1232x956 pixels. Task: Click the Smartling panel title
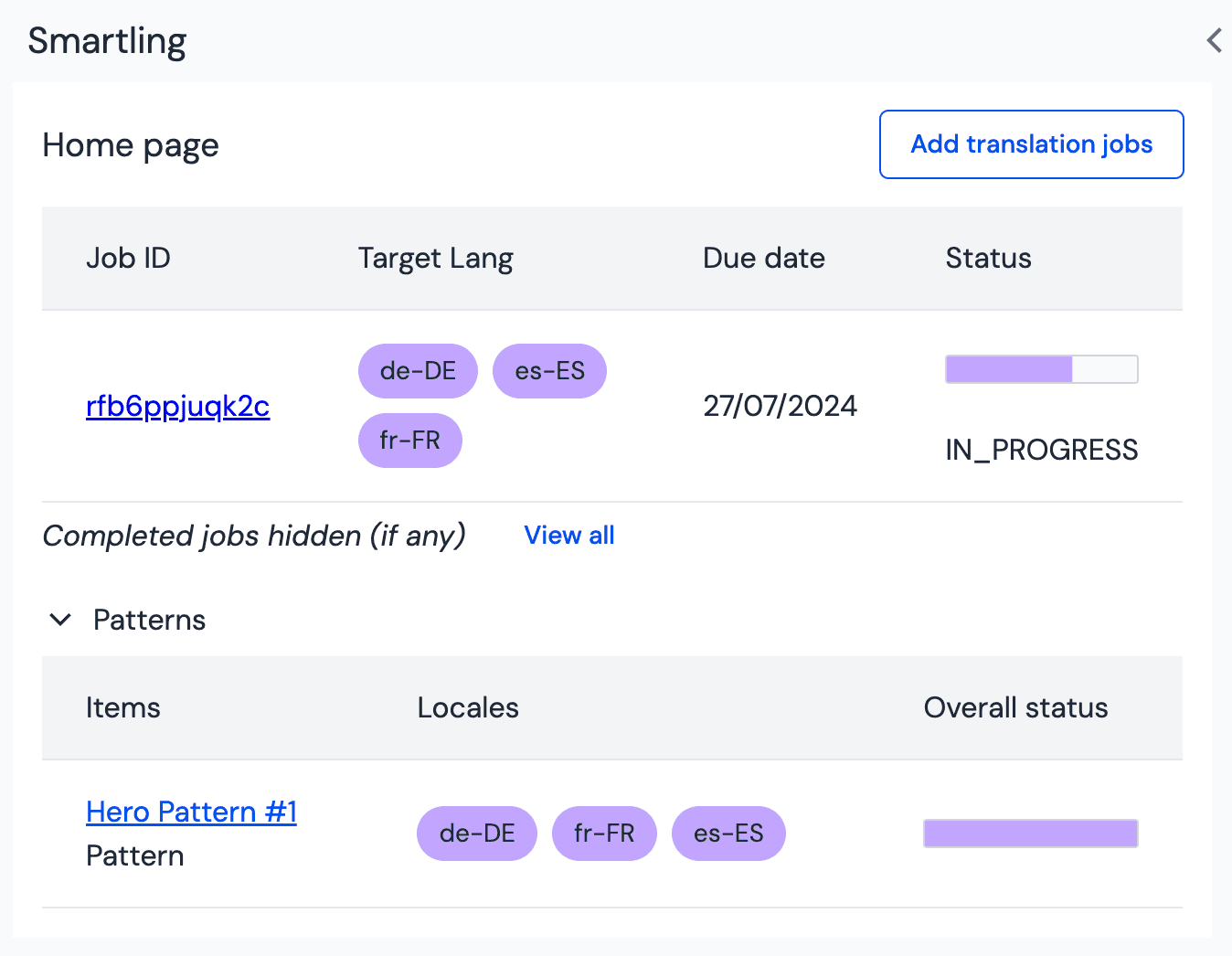point(107,42)
